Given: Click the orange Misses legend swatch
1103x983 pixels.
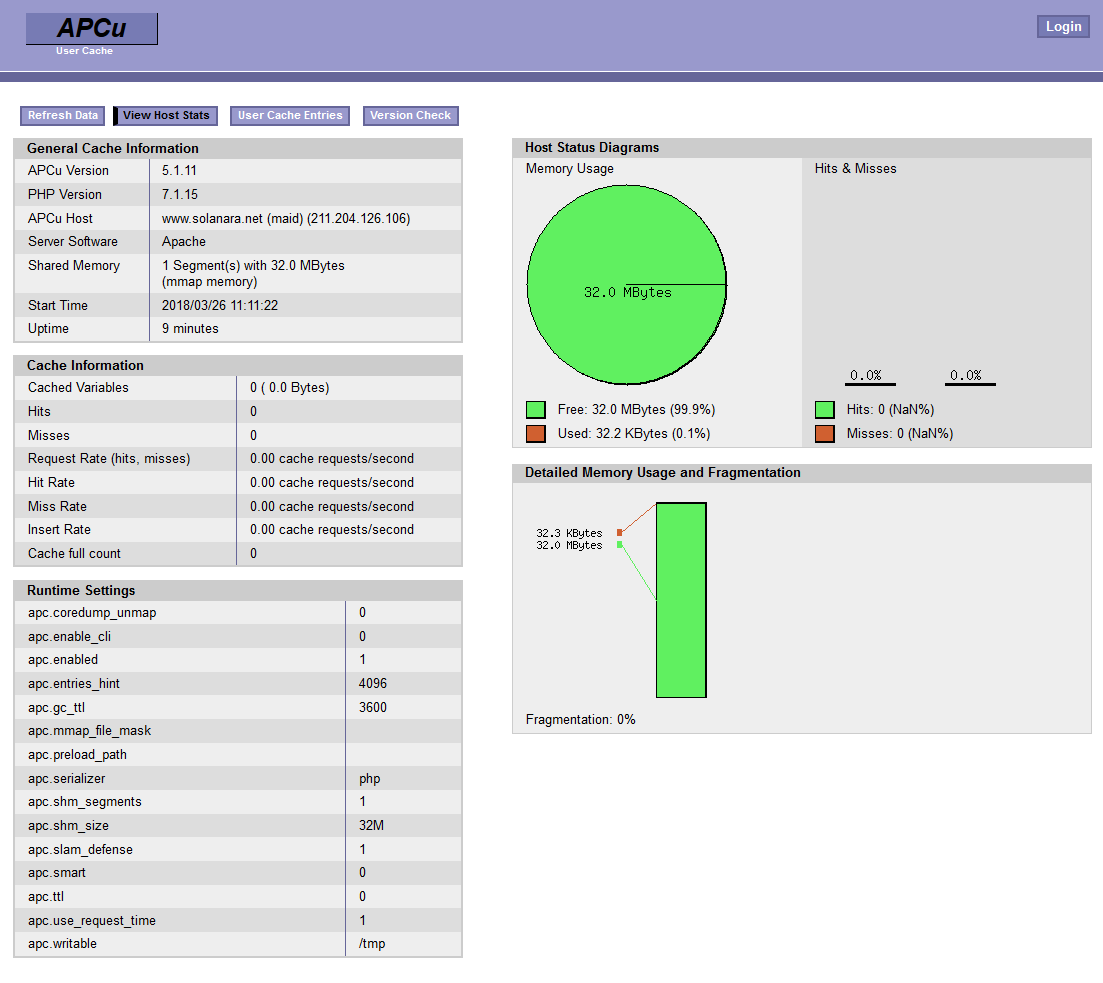Looking at the screenshot, I should tap(825, 434).
